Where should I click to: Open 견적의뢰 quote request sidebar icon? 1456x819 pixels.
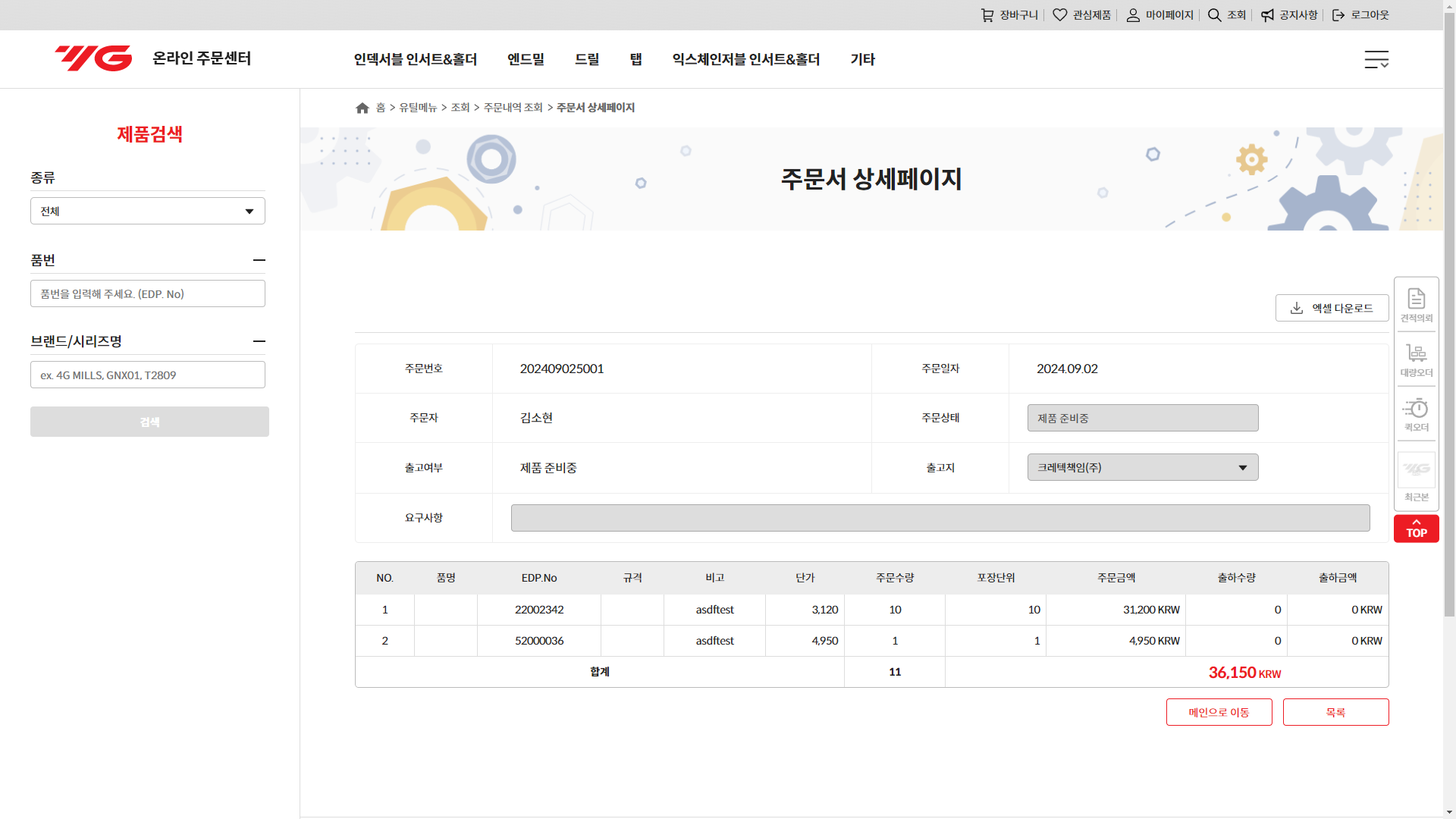pyautogui.click(x=1416, y=305)
